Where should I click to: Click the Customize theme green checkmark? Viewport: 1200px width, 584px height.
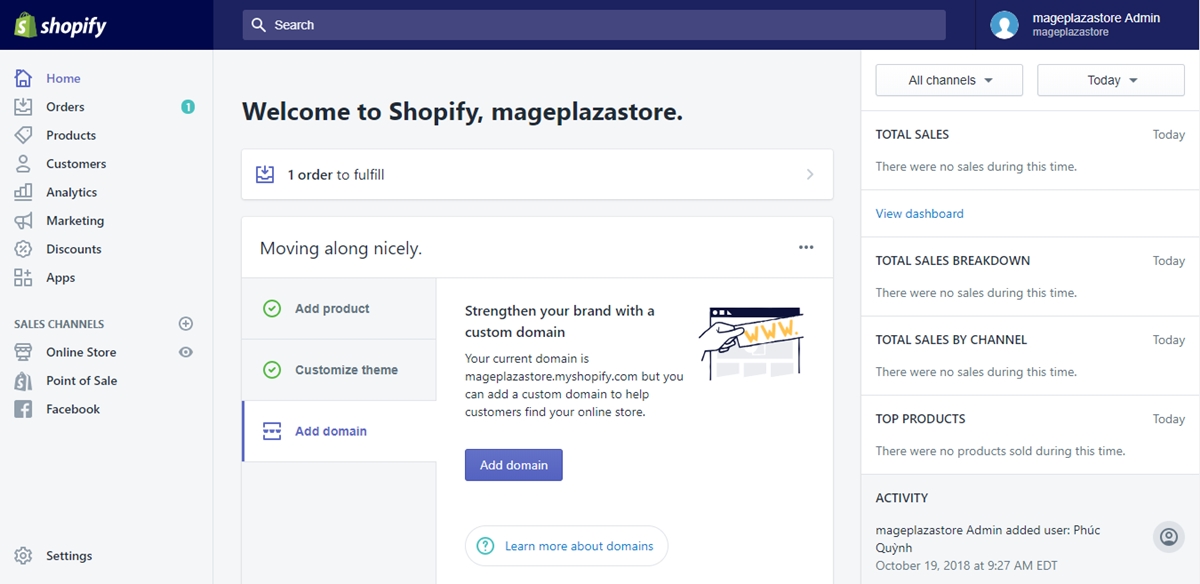coord(272,370)
